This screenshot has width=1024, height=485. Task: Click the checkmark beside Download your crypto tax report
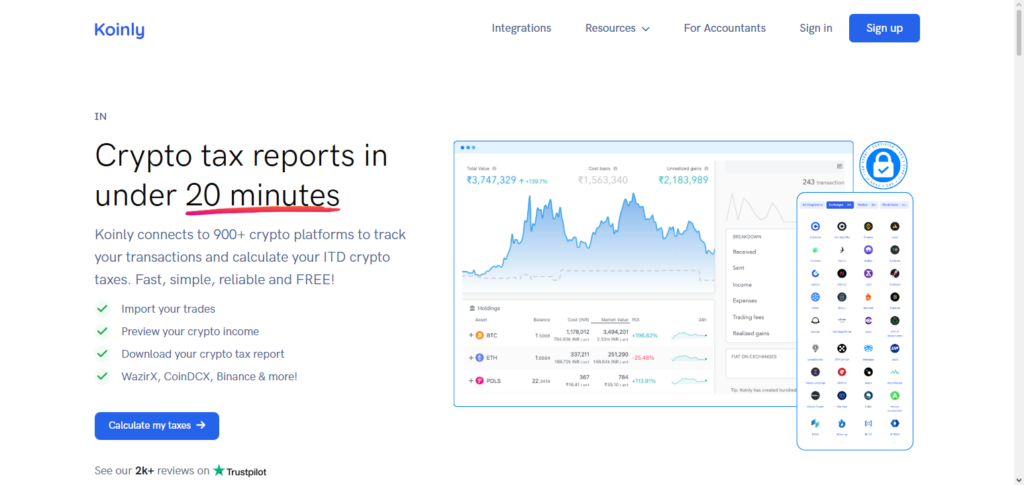(101, 354)
